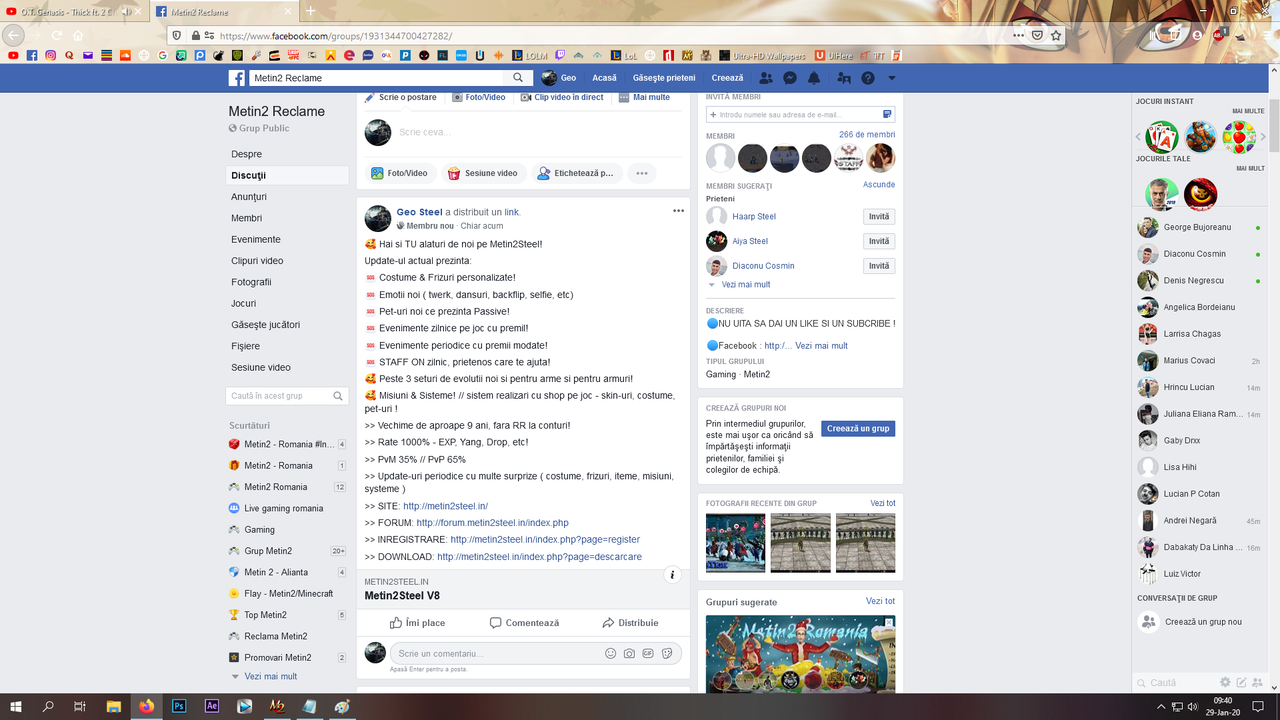
Task: Open friend requests icon in Facebook header
Action: (766, 78)
